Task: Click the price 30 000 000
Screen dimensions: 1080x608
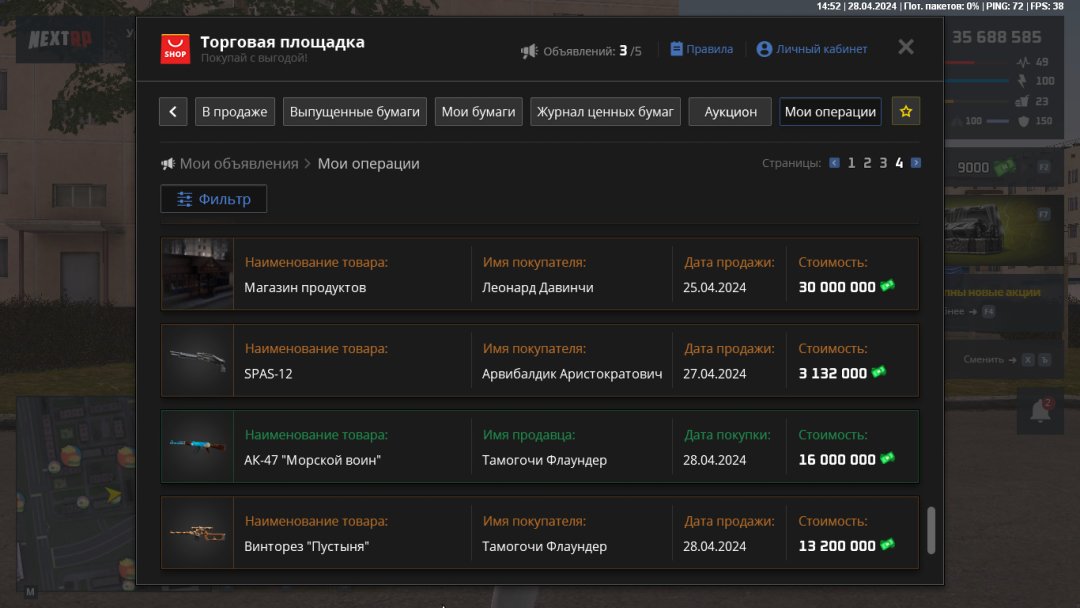Action: (x=837, y=287)
